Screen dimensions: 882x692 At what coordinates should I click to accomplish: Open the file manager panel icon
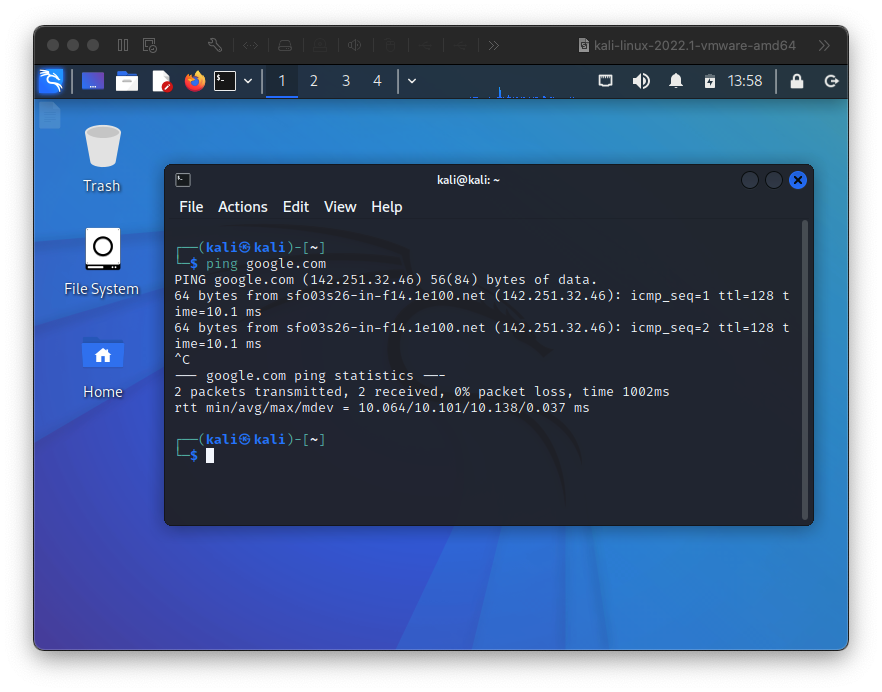[x=127, y=81]
